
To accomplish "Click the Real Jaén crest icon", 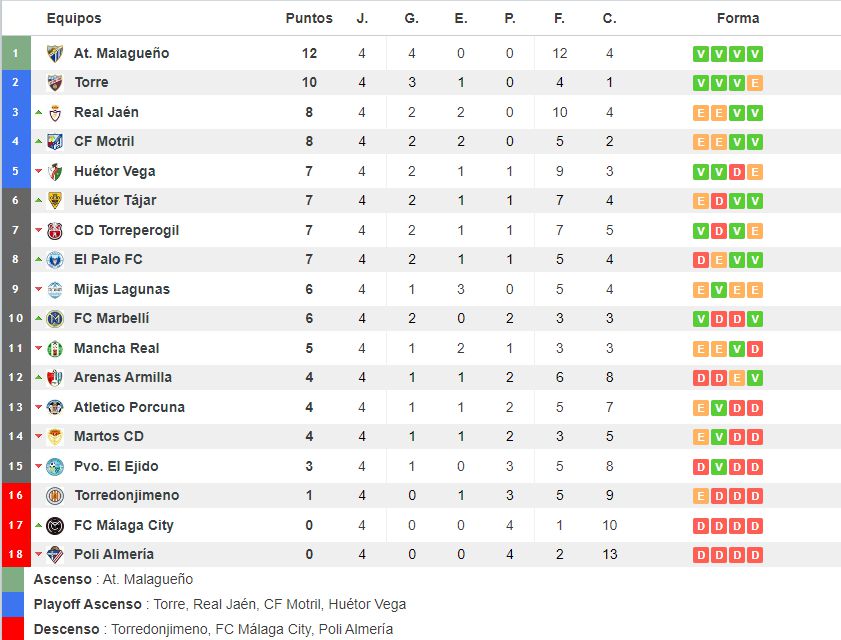I will click(x=55, y=113).
